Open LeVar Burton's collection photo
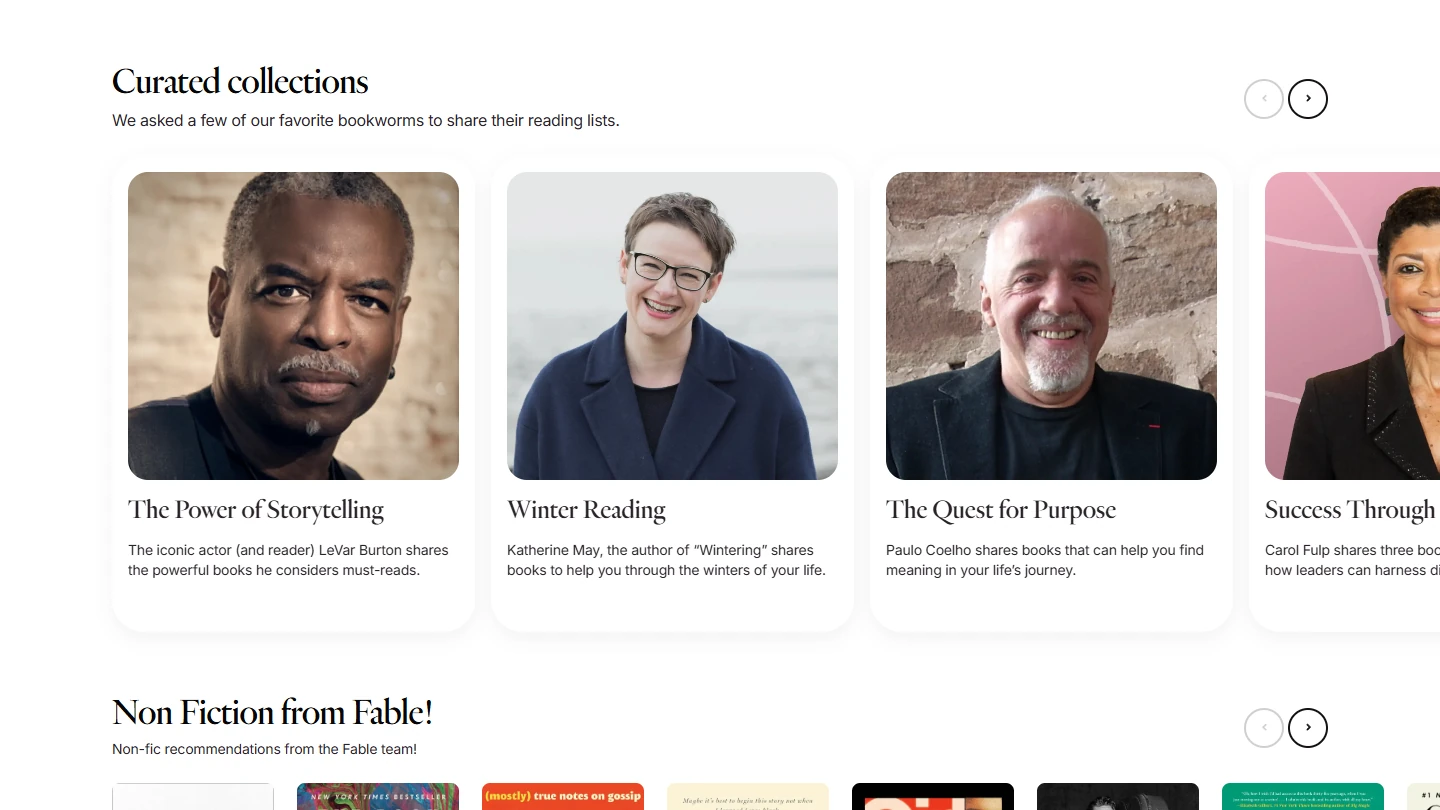The image size is (1440, 810). (x=293, y=326)
